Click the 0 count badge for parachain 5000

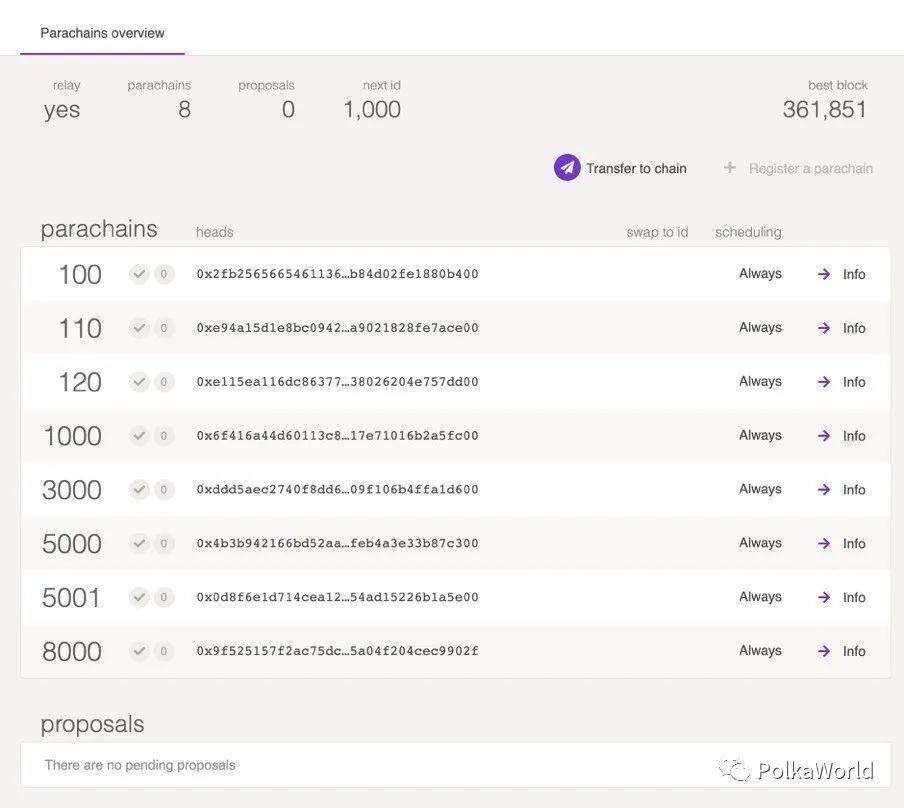coord(164,543)
